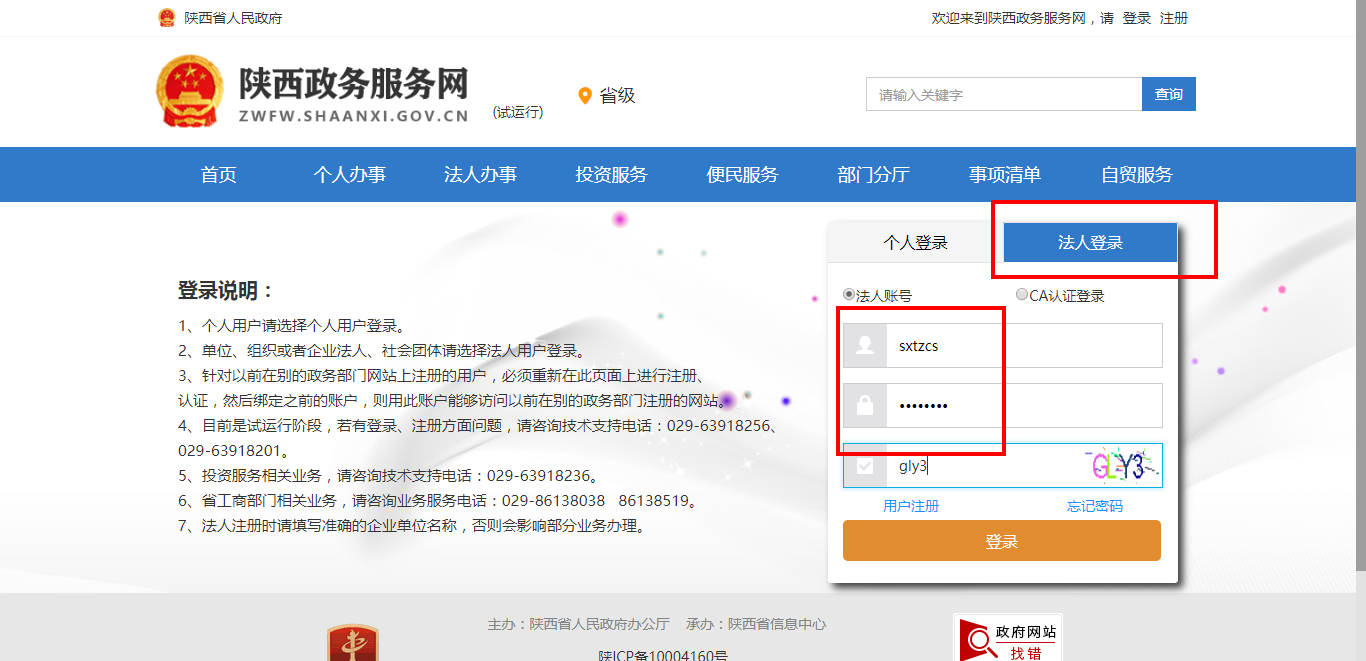Click the orange location pin icon
Viewport: 1366px width, 661px height.
click(585, 96)
